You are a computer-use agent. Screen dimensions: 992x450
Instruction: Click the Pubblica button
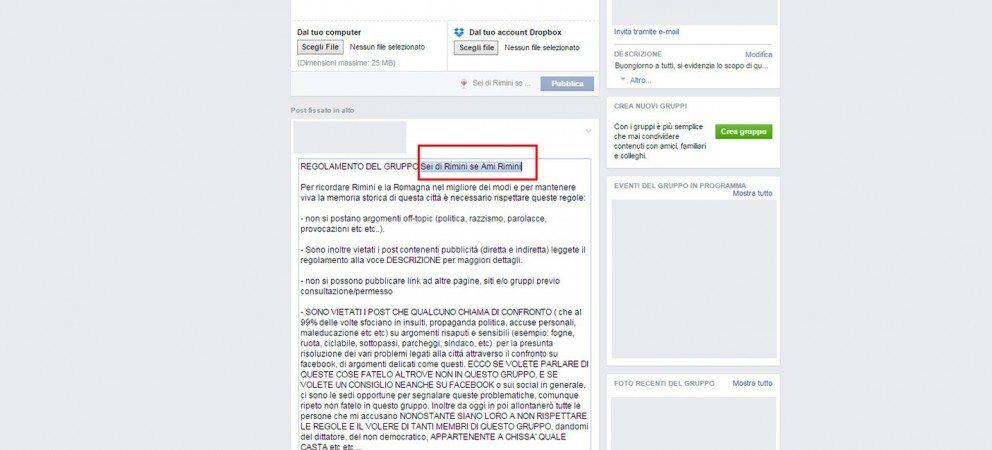click(x=567, y=84)
